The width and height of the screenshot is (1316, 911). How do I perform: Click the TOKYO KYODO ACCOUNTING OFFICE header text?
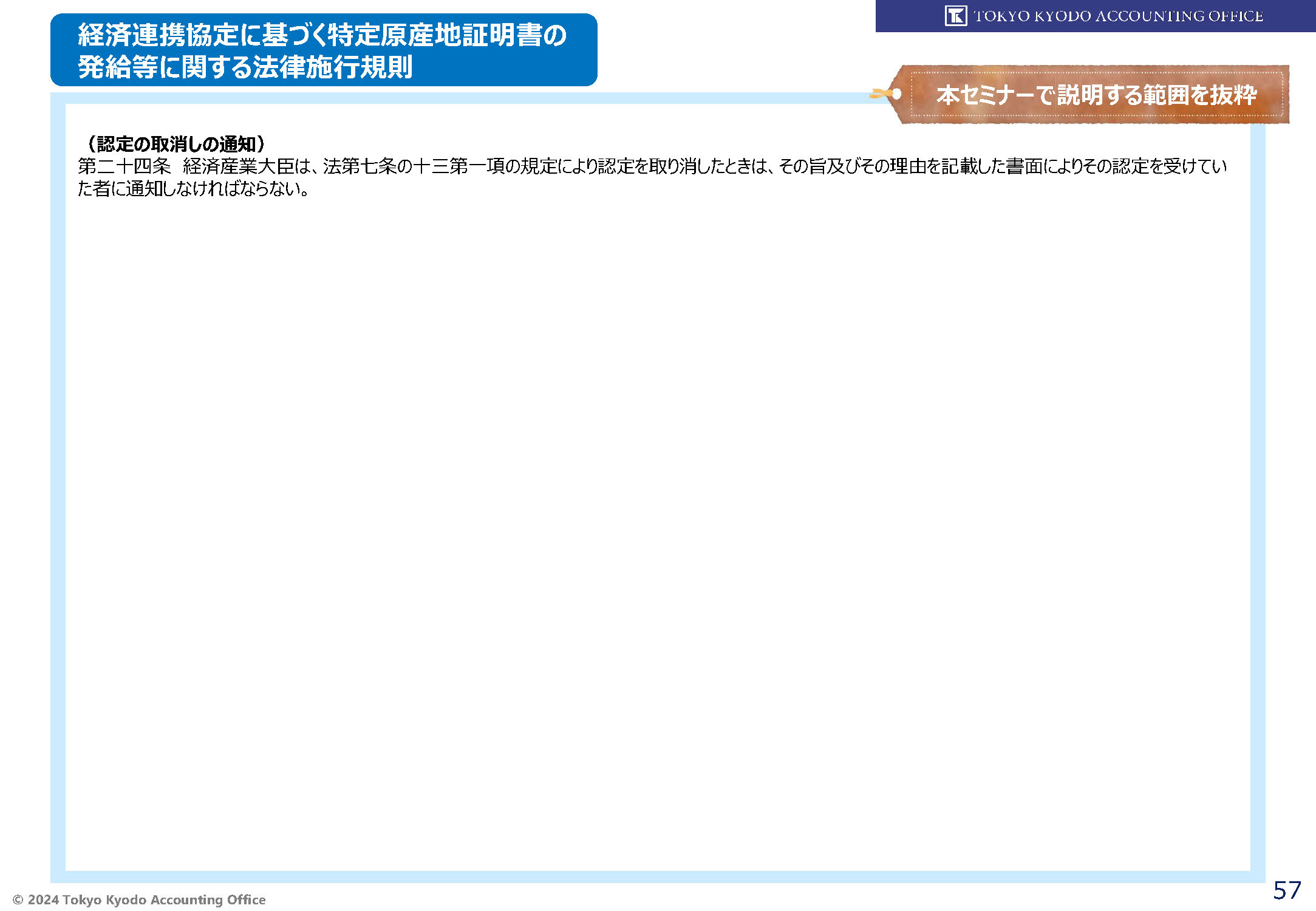coord(1118,16)
